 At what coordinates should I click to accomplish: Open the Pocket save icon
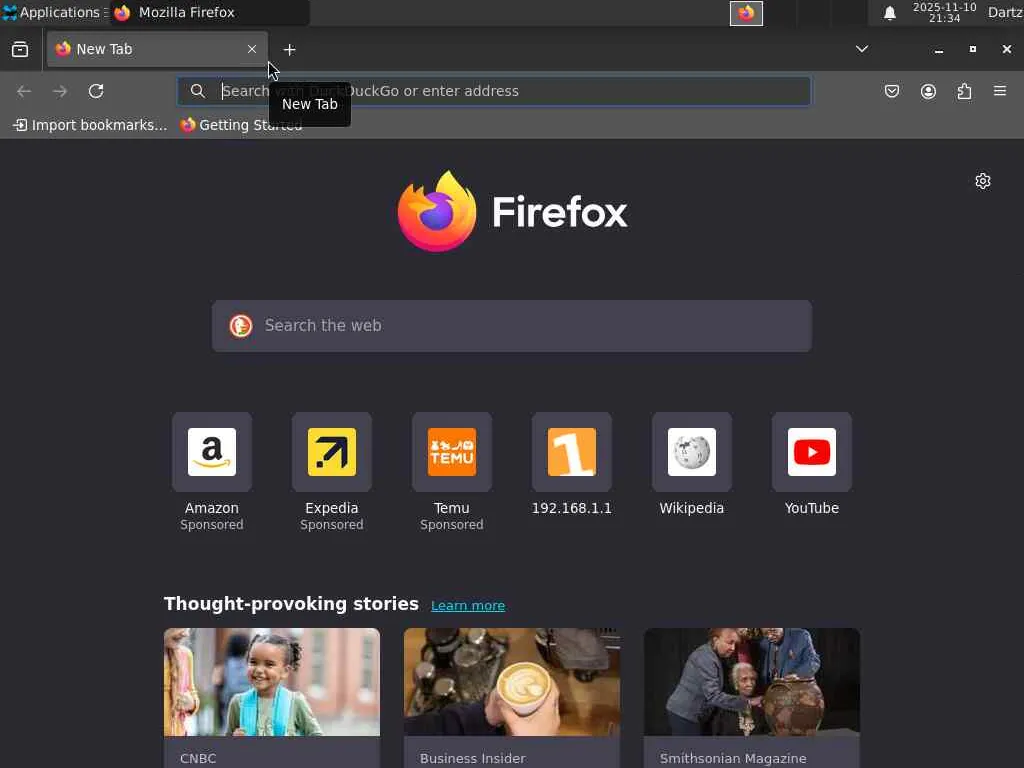click(x=892, y=91)
